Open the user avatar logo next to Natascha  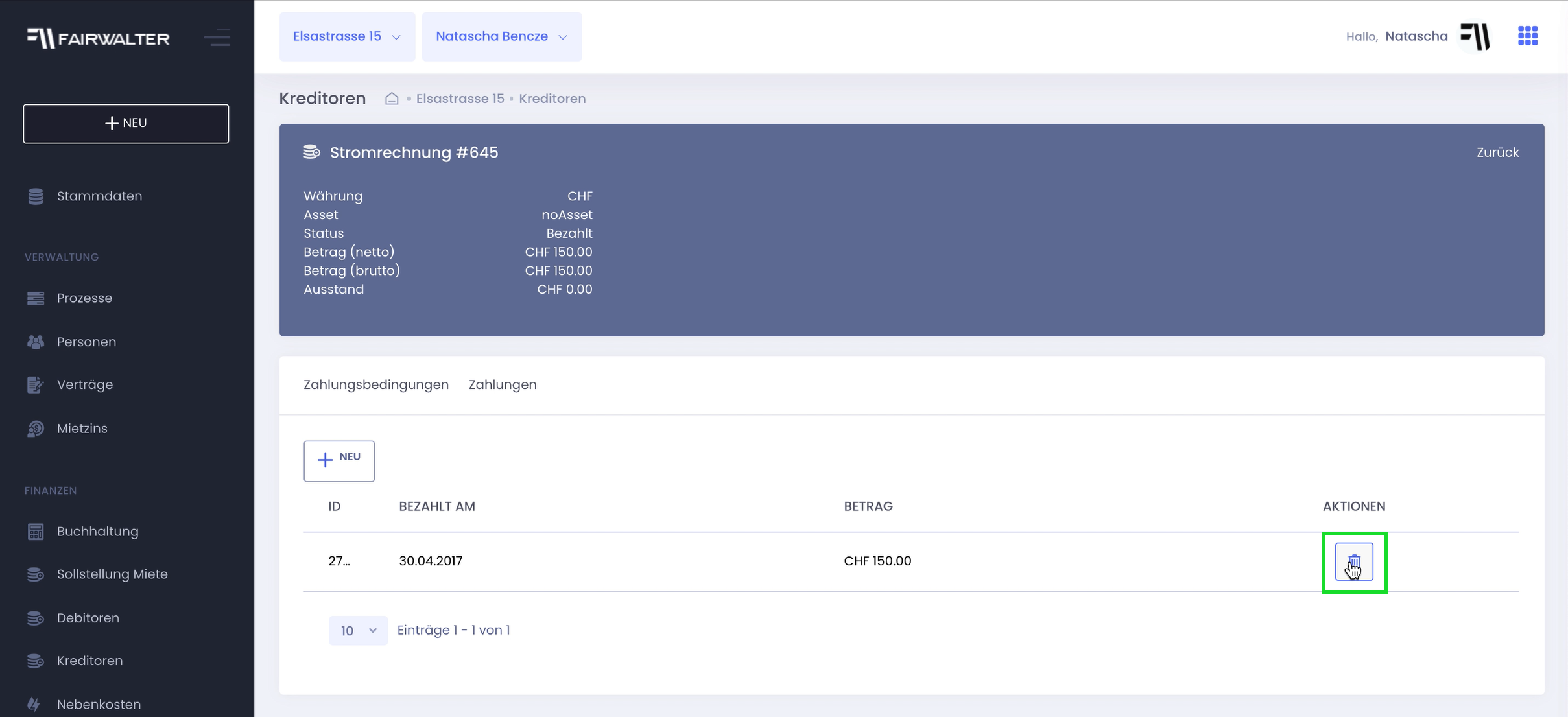[1475, 36]
